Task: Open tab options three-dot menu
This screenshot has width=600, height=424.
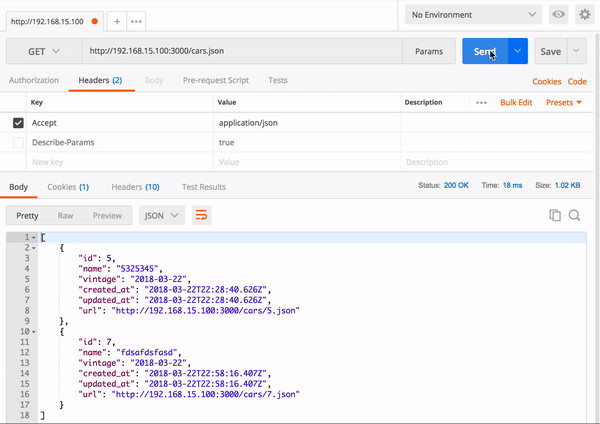Action: [136, 21]
